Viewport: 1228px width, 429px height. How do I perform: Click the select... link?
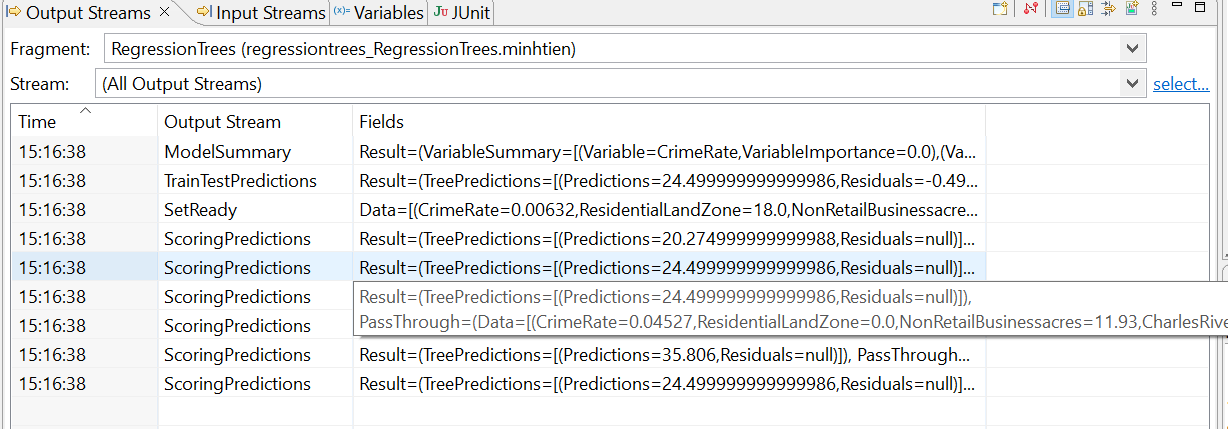tap(1181, 84)
